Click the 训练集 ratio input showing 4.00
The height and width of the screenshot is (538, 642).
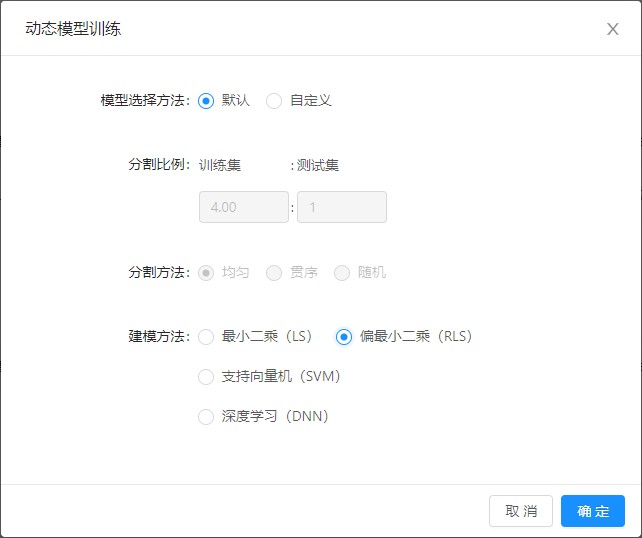point(244,207)
